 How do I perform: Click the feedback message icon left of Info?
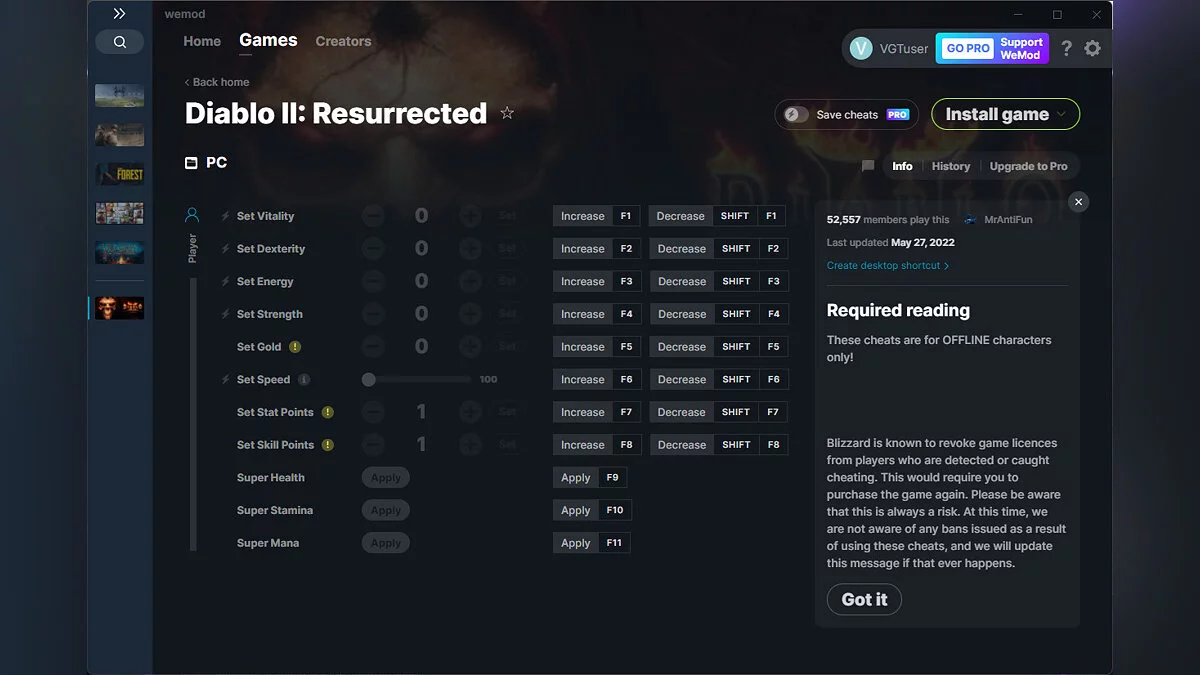pos(868,166)
